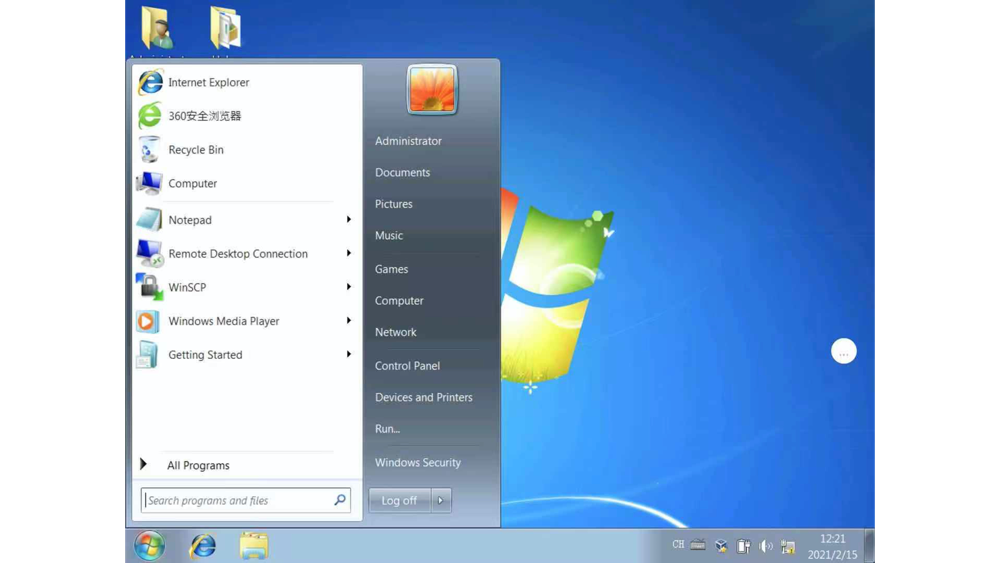
Task: Open shutdown options arrow beside Log off
Action: pos(441,501)
